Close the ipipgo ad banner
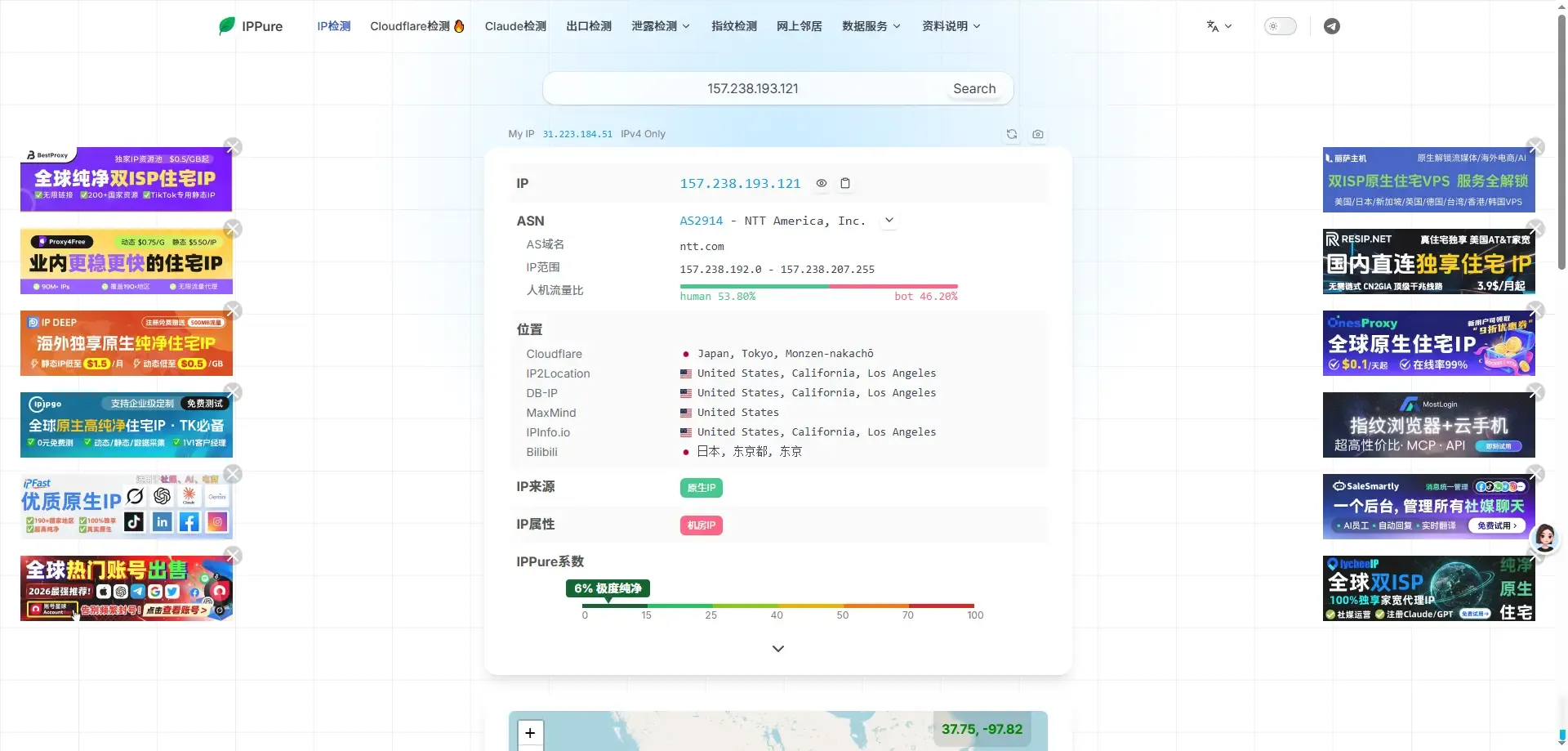 coord(233,392)
